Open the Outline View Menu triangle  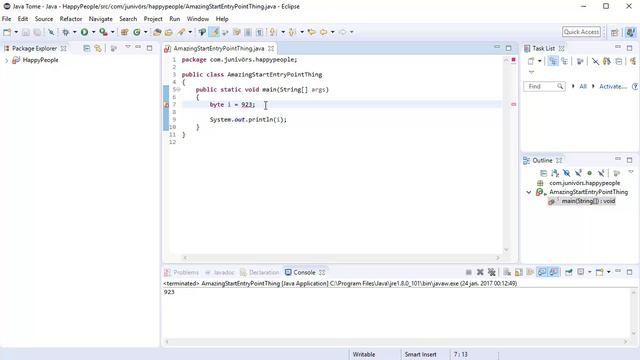[631, 172]
